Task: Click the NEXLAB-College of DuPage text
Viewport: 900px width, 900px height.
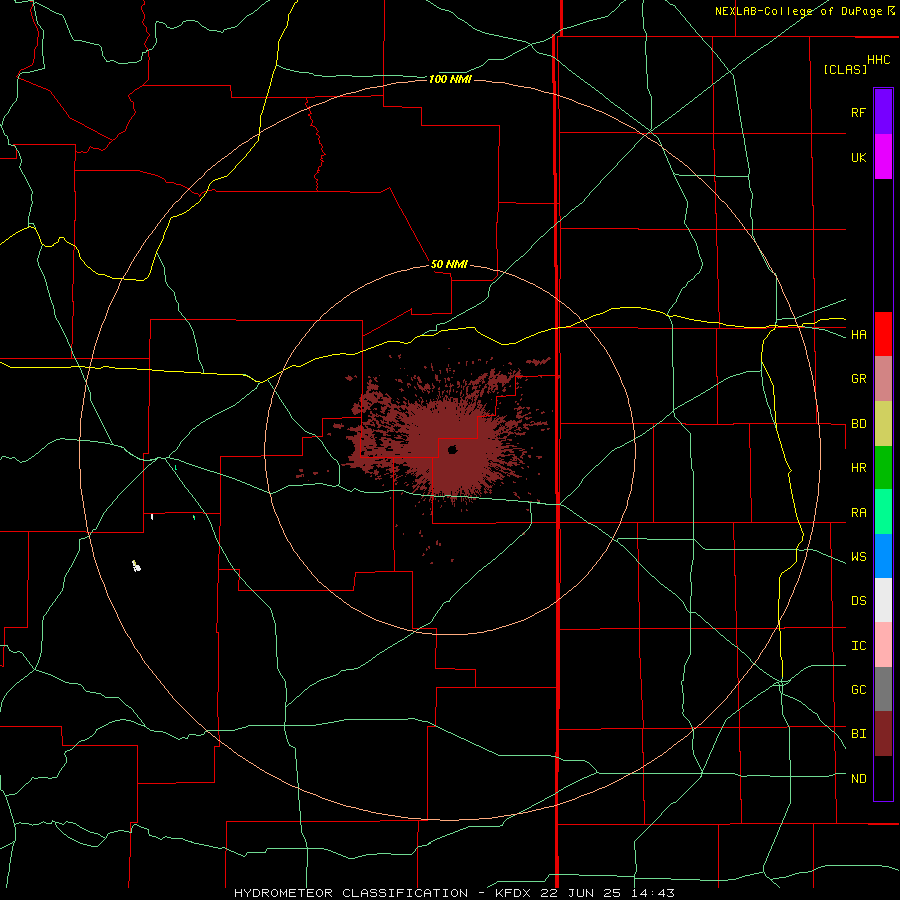Action: [x=798, y=11]
